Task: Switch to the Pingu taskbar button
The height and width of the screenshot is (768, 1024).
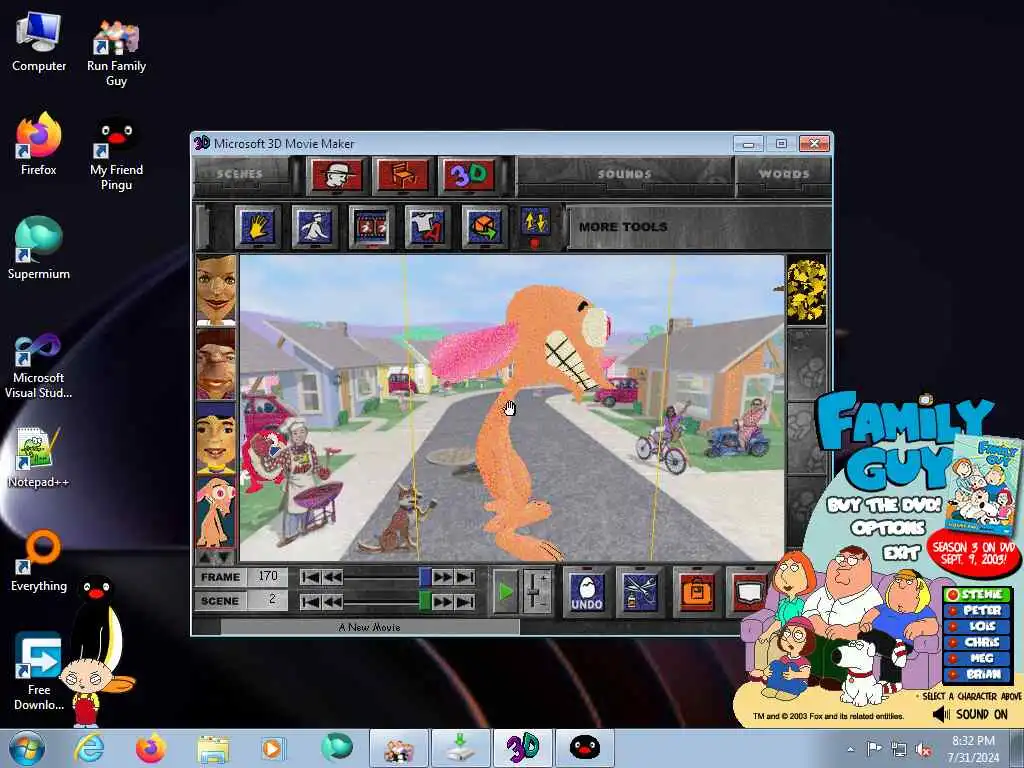Action: tap(584, 748)
